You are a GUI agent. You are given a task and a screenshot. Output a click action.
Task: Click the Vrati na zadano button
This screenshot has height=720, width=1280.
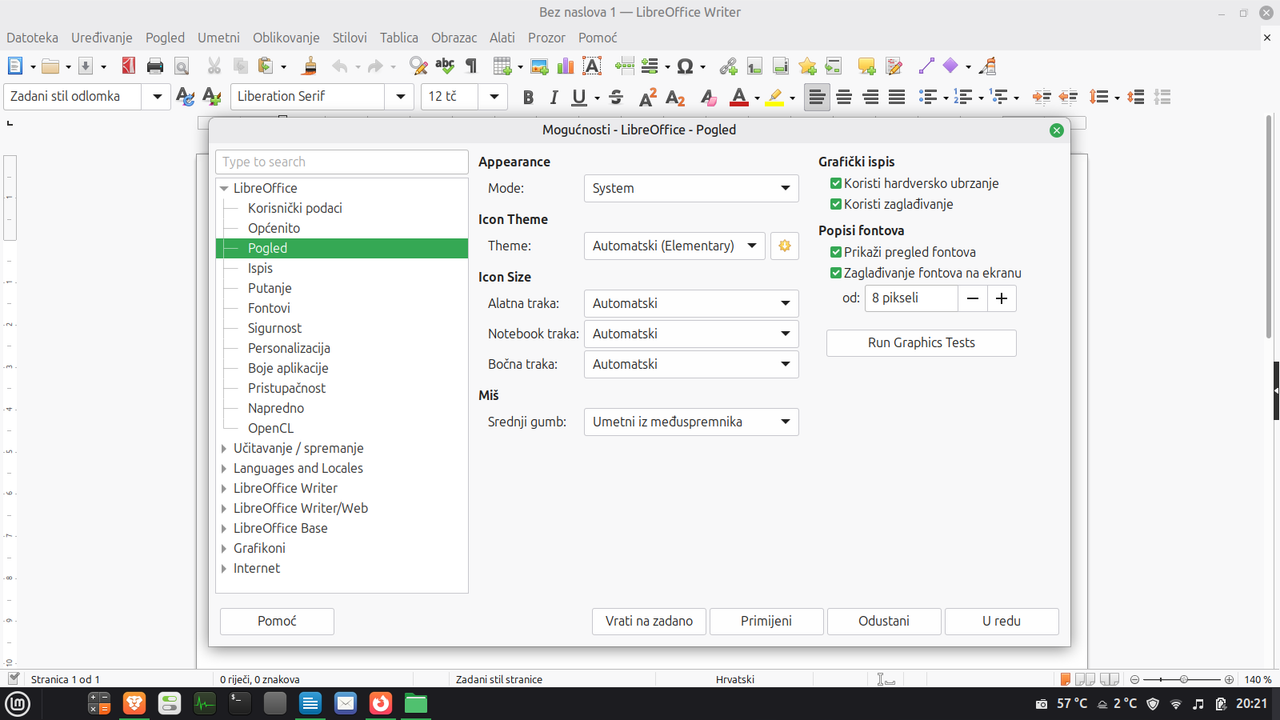[x=649, y=621]
